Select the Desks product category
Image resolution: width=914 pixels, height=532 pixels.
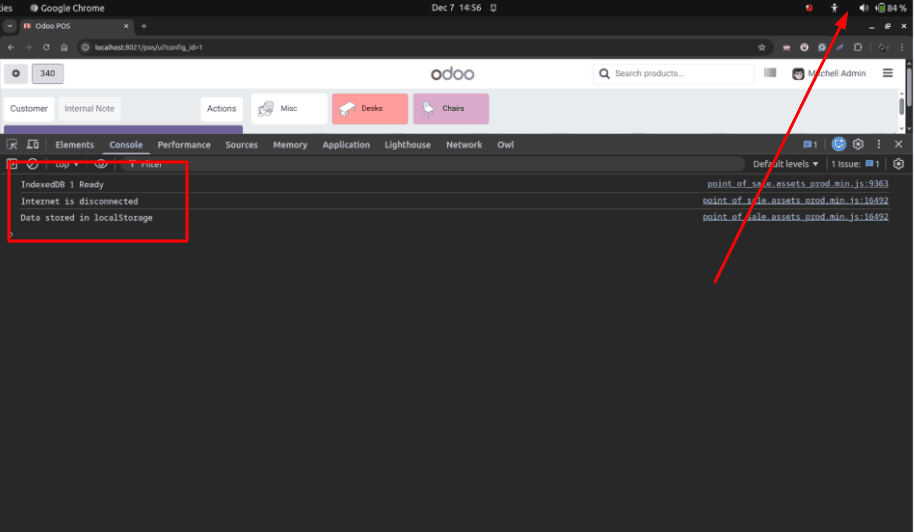click(x=370, y=108)
